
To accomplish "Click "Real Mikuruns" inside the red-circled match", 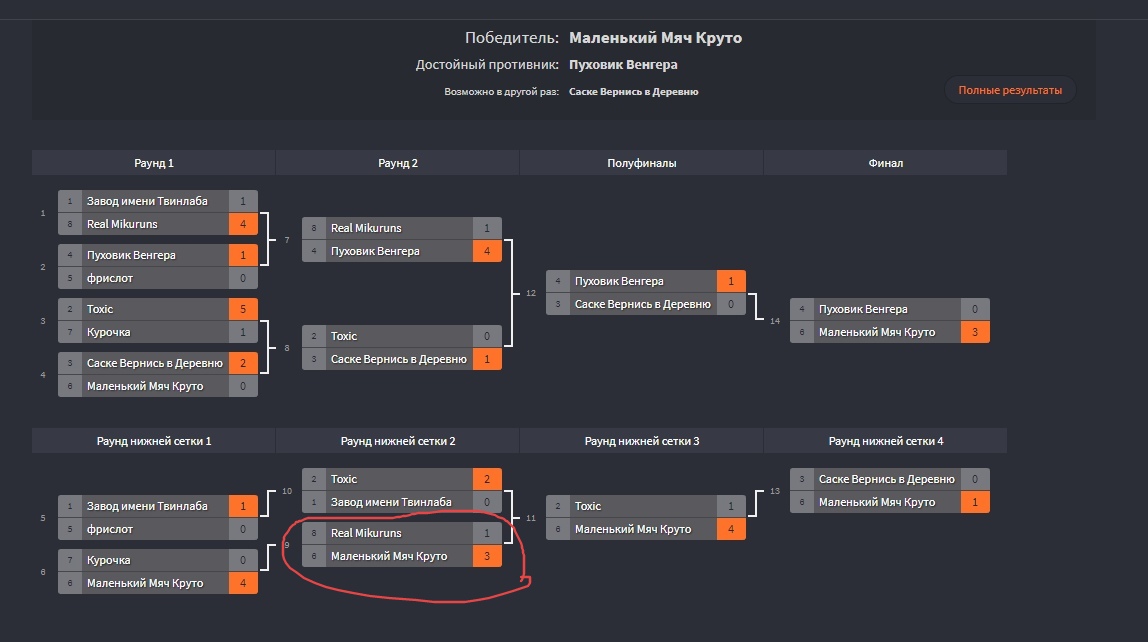I will tap(366, 533).
